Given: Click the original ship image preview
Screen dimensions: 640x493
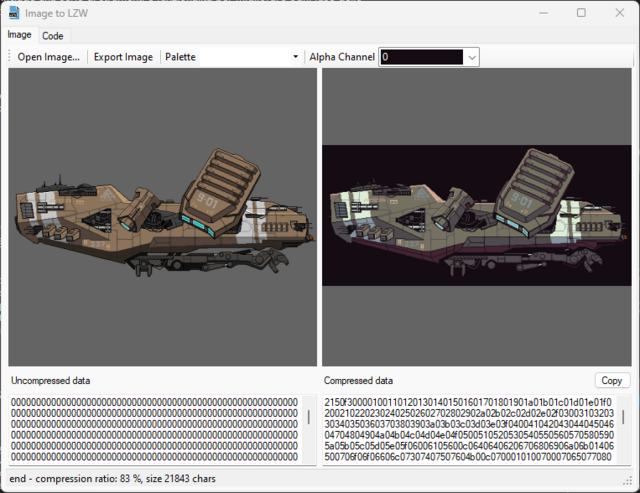Looking at the screenshot, I should [x=162, y=217].
